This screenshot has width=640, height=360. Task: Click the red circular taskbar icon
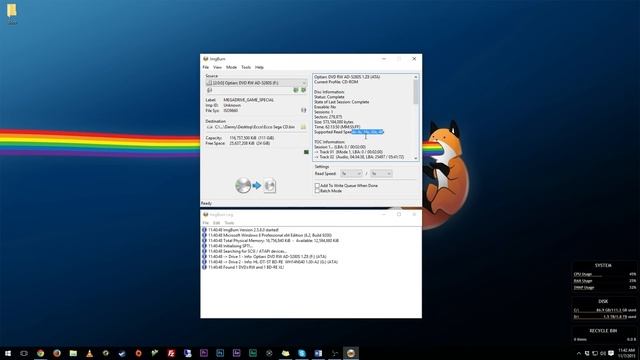pyautogui.click(x=138, y=353)
